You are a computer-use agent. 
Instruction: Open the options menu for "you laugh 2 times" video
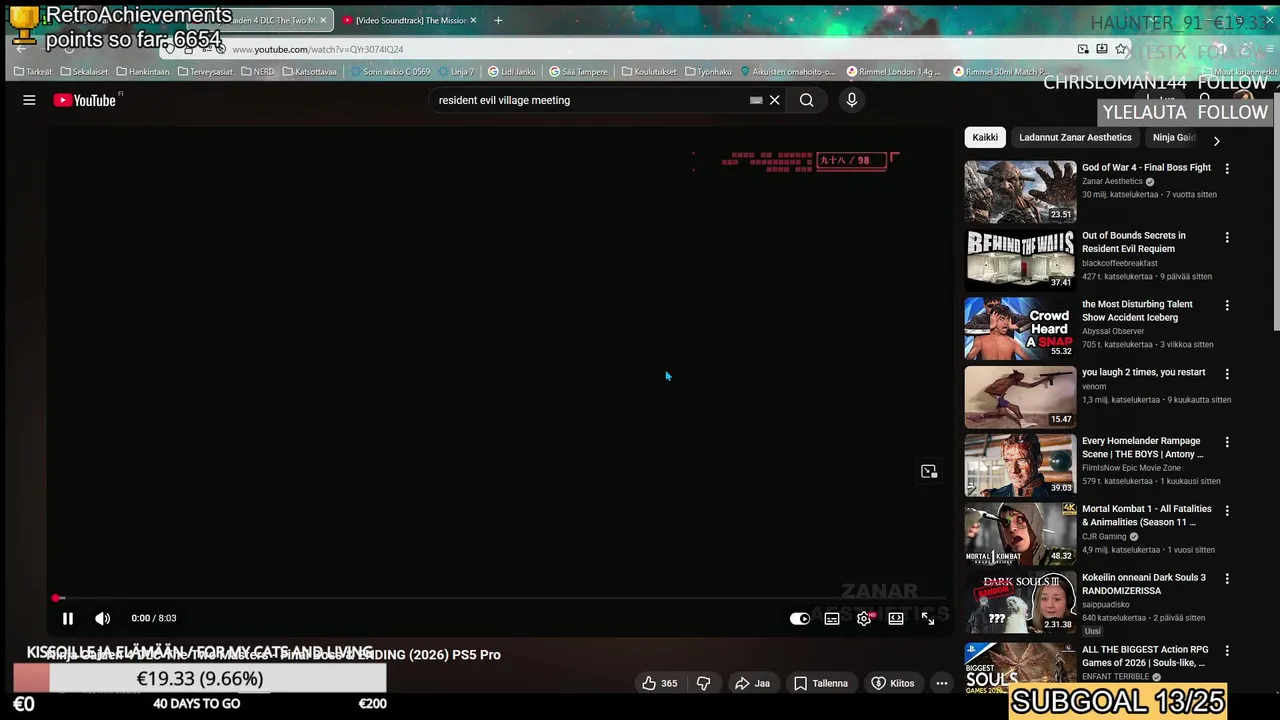point(1227,374)
